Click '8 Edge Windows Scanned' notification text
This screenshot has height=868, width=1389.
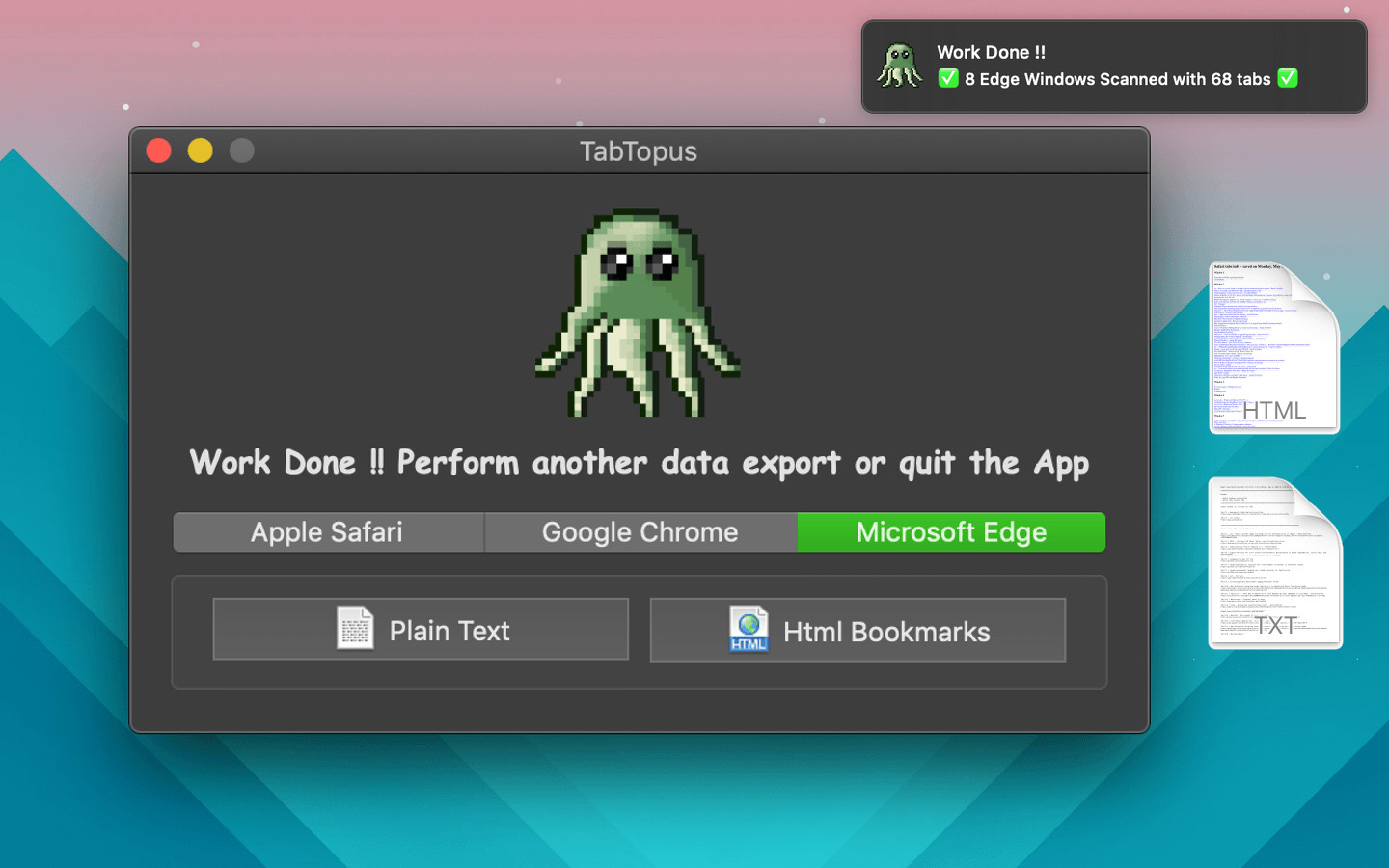coord(1118,79)
